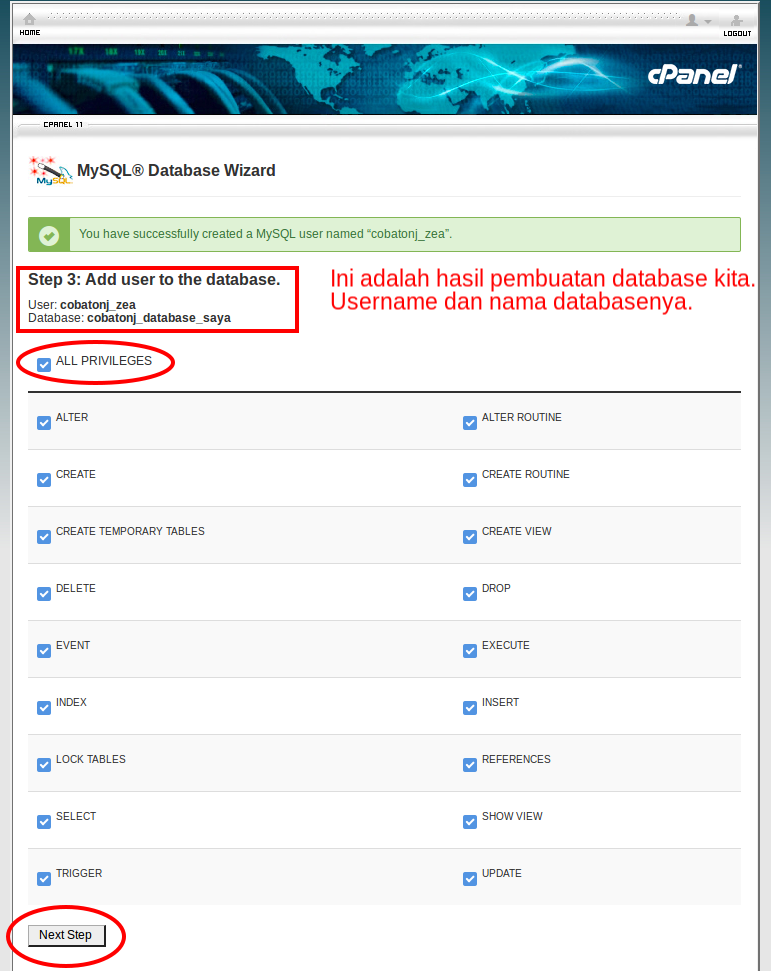Toggle the CREATE ROUTINE checkbox

click(x=470, y=480)
